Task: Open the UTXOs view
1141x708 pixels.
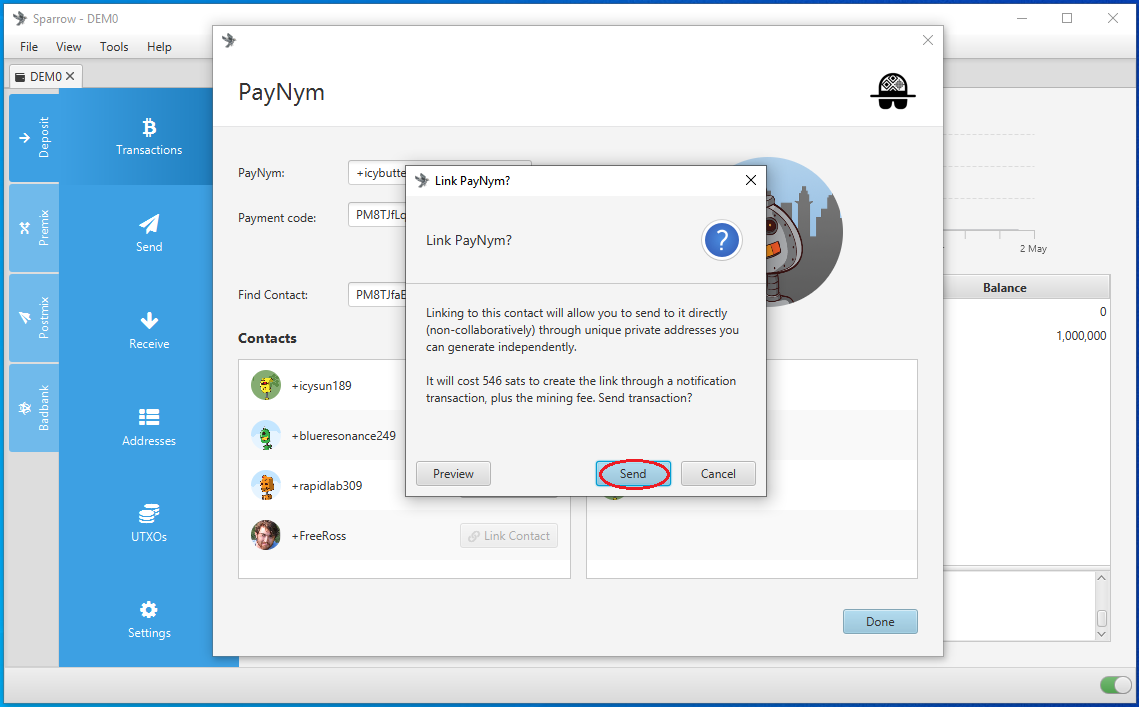Action: coord(148,523)
